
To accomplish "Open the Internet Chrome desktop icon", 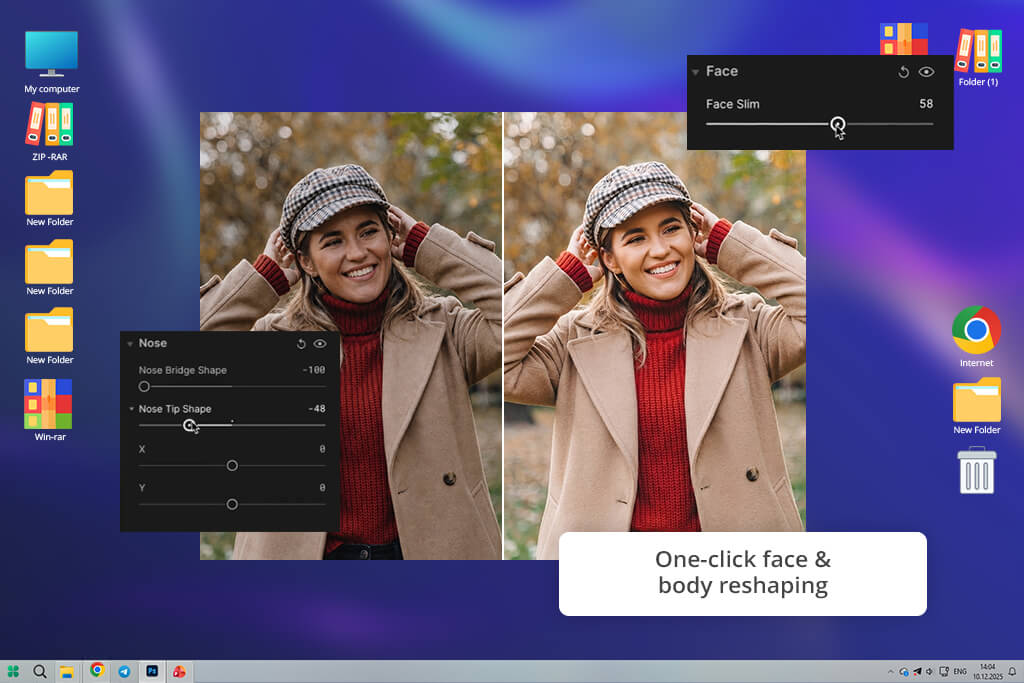I will (976, 337).
